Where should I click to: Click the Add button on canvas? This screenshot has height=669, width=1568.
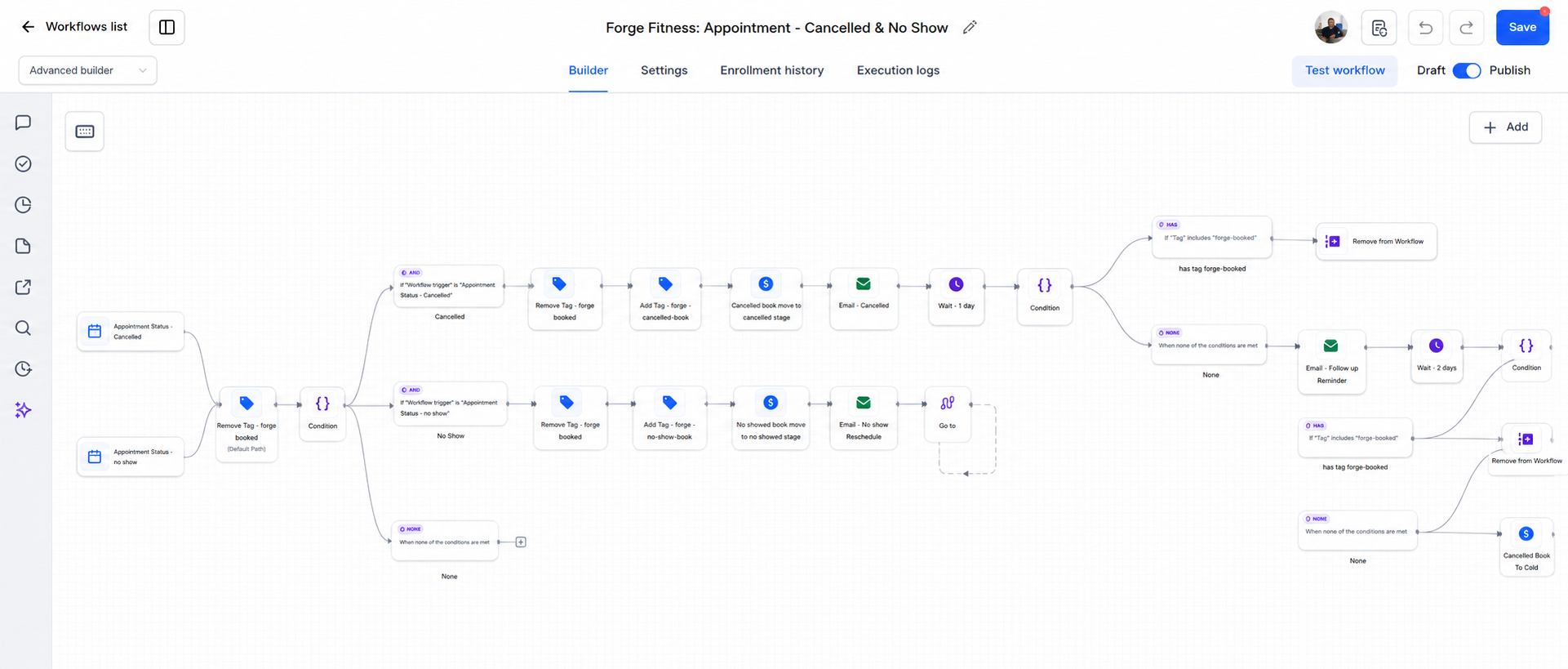click(1505, 127)
